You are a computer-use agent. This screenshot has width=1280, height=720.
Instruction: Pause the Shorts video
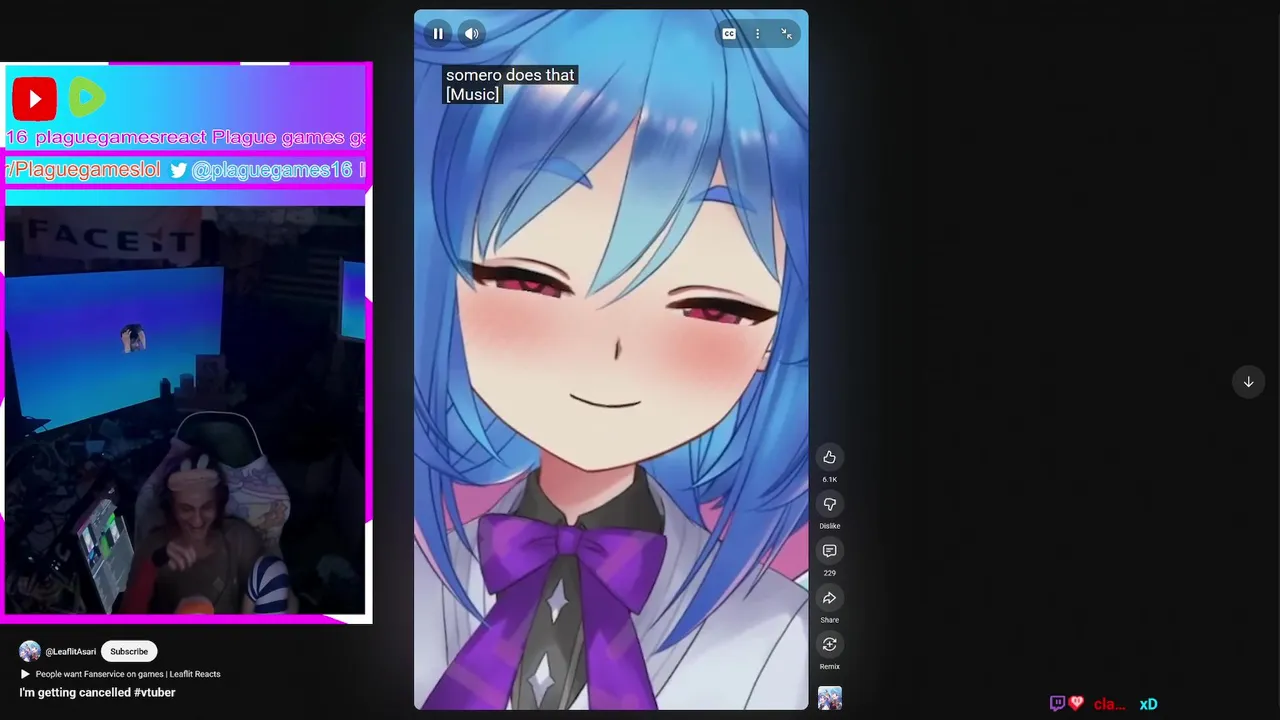click(x=438, y=34)
